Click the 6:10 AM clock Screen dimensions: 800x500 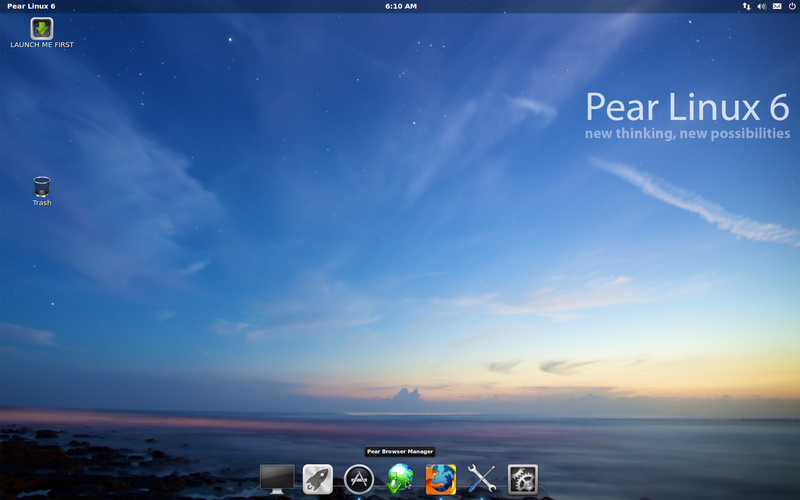click(401, 6)
